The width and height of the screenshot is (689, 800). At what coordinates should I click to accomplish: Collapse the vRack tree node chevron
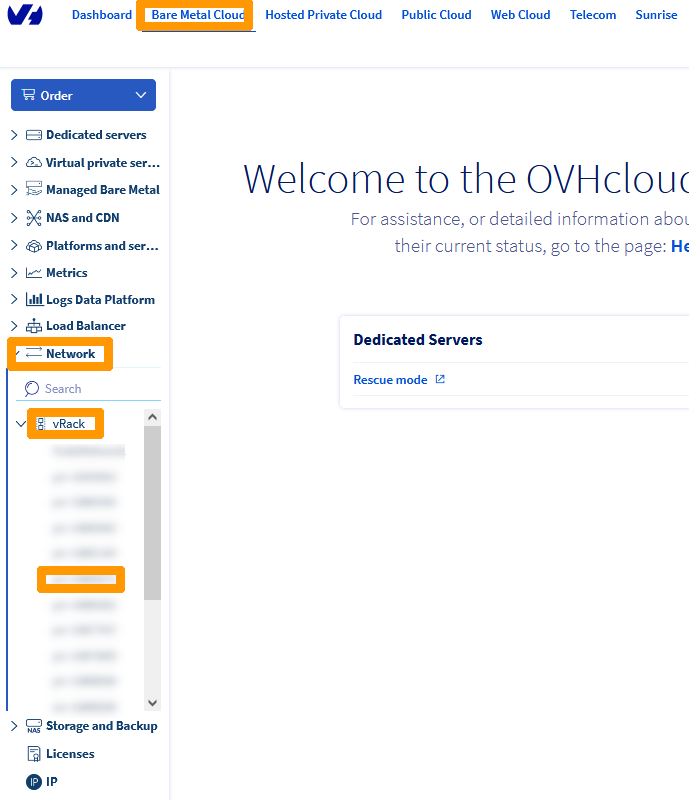(21, 424)
